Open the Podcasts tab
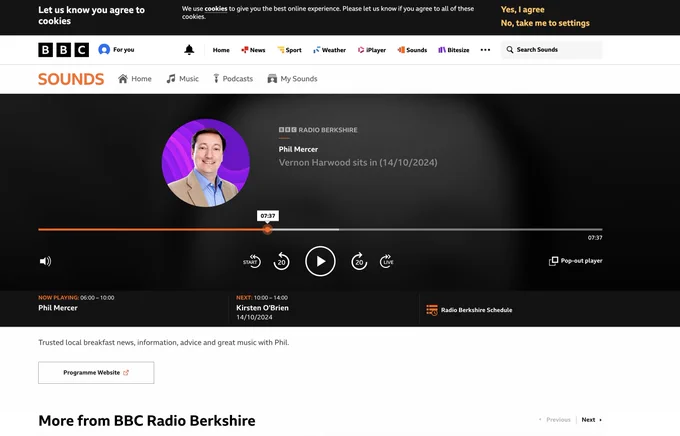The width and height of the screenshot is (680, 436). (x=233, y=79)
